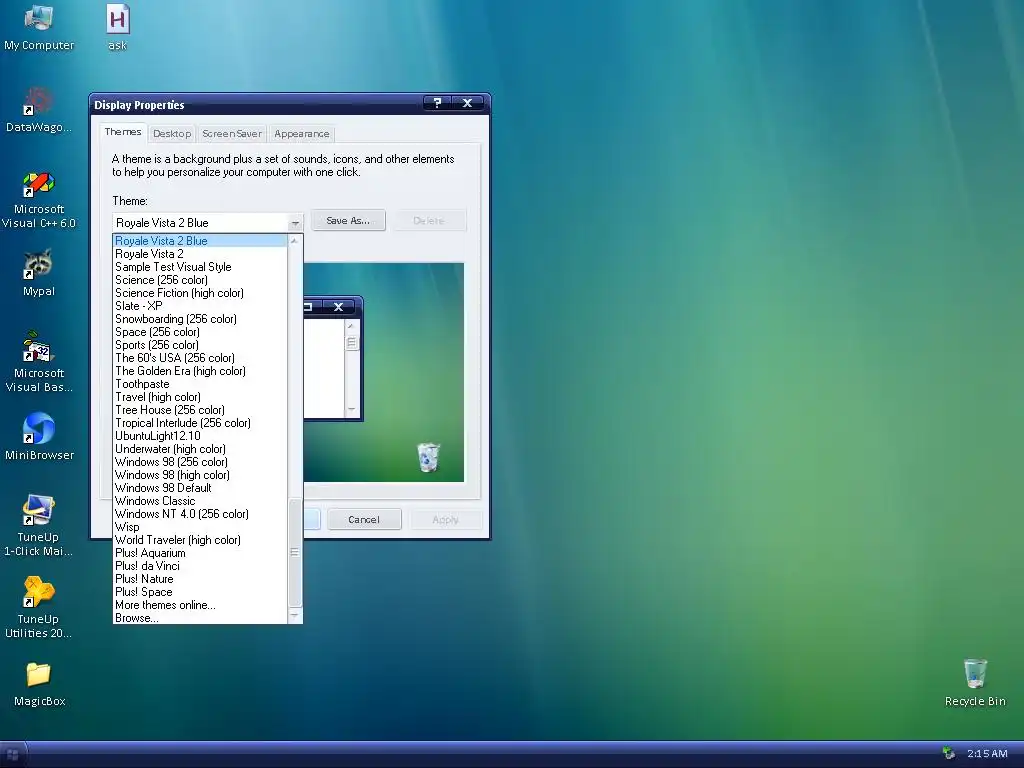Select UbuntuLight12.10 theme
This screenshot has width=1024, height=768.
pyautogui.click(x=200, y=436)
